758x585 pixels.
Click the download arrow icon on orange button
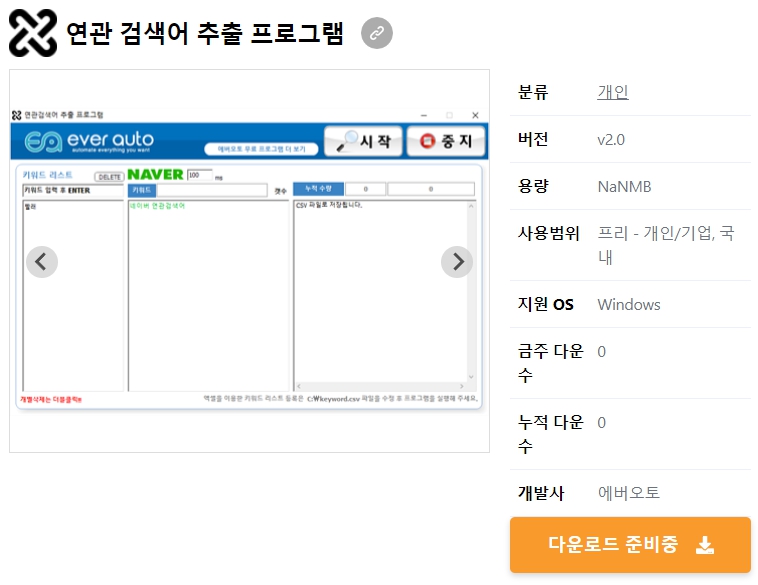705,545
